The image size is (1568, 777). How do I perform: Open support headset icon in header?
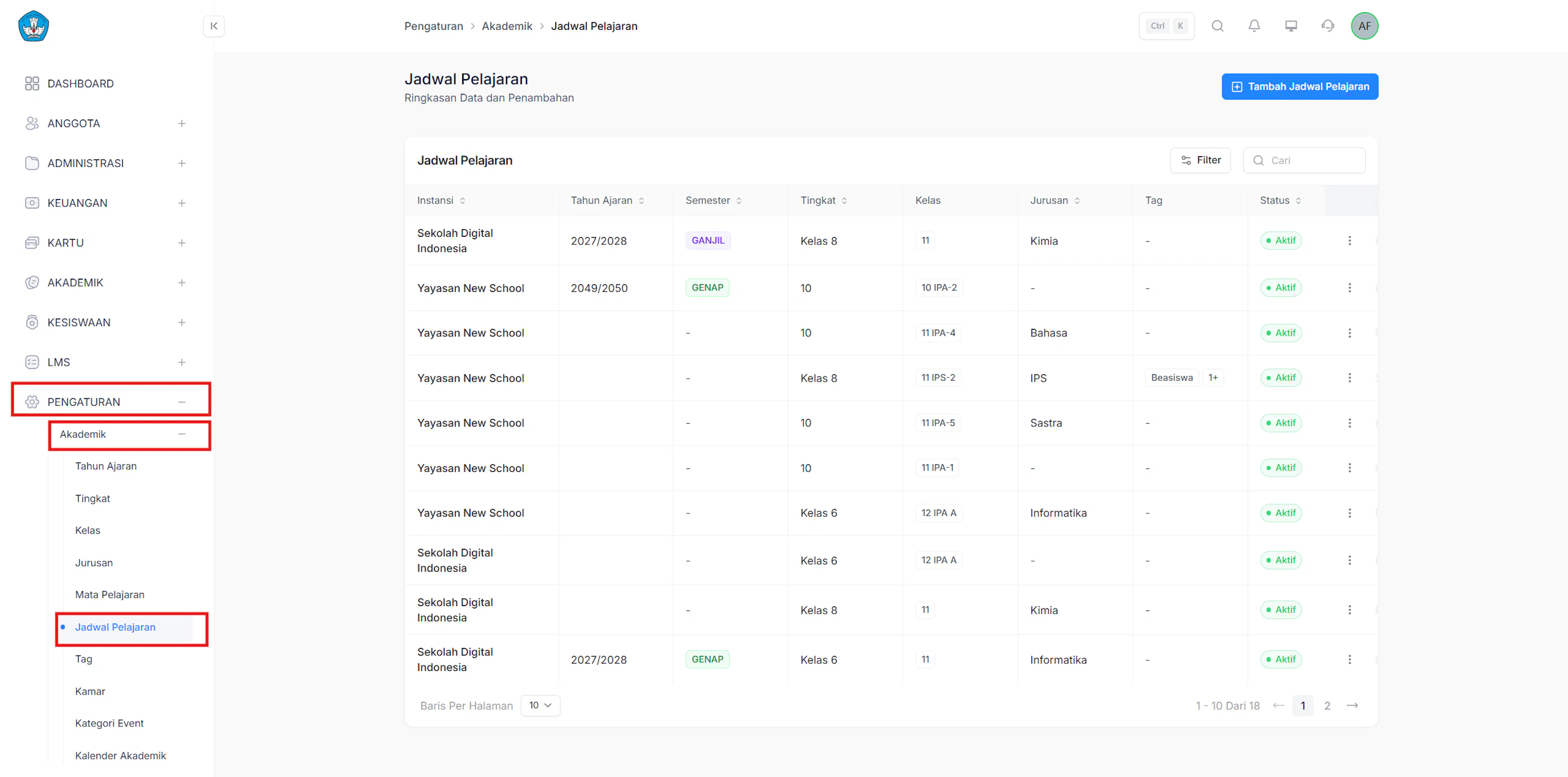(x=1327, y=26)
